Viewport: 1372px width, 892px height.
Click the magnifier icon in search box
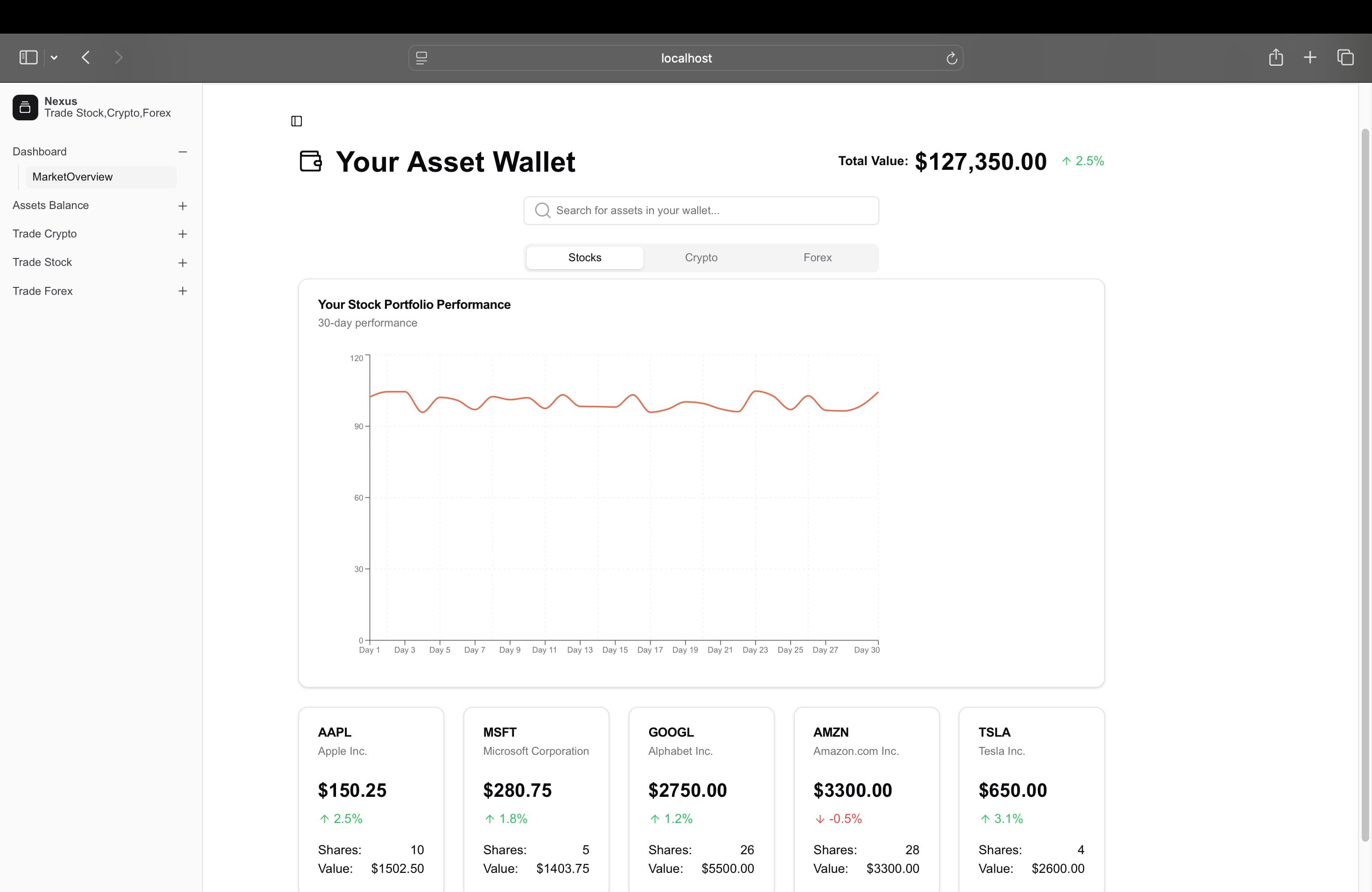pos(542,210)
